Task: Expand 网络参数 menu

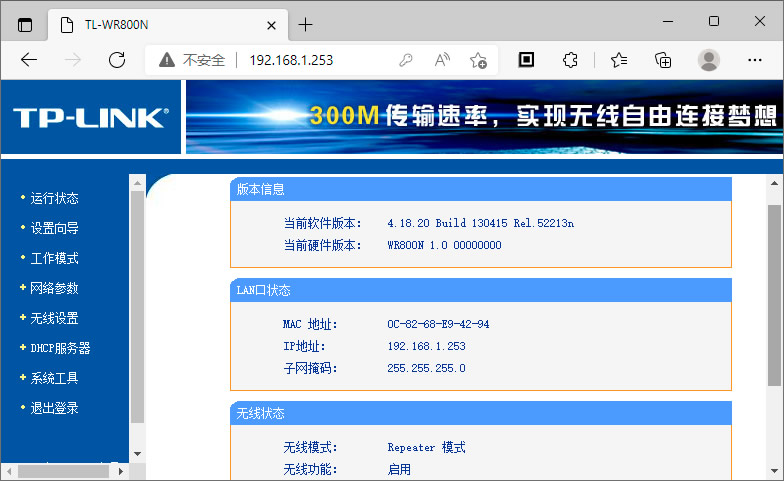Action: [x=54, y=288]
